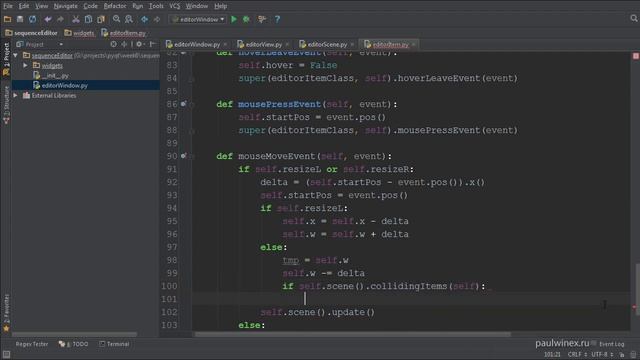Start debugging with the green bug icon
The image size is (640, 360).
point(246,19)
